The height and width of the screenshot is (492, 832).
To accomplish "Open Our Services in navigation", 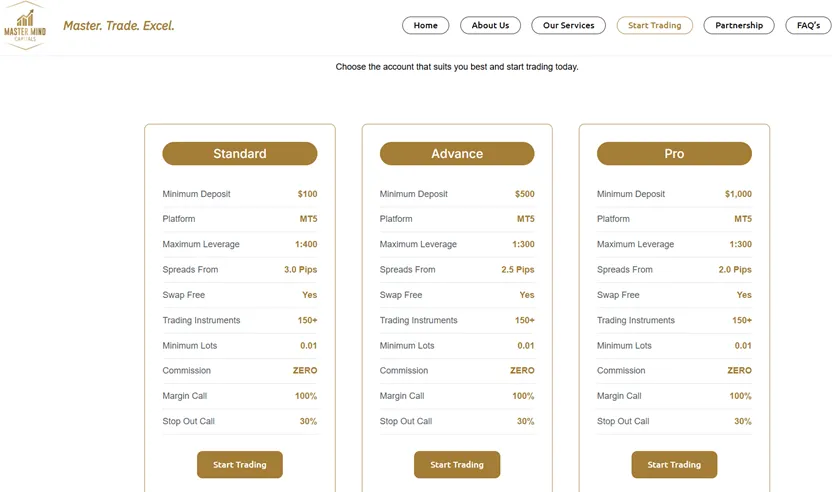I will coord(568,25).
